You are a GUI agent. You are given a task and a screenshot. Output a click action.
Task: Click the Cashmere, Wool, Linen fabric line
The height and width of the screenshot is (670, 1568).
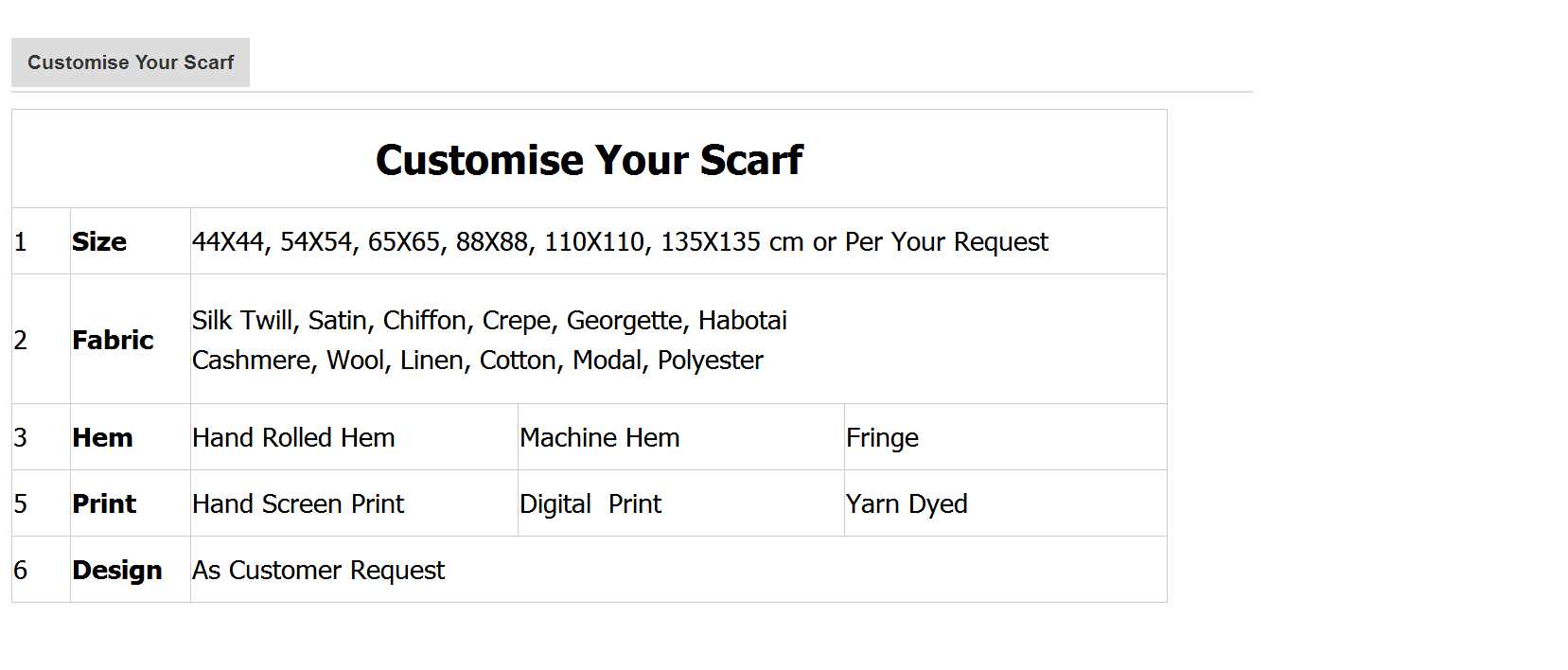(x=477, y=361)
